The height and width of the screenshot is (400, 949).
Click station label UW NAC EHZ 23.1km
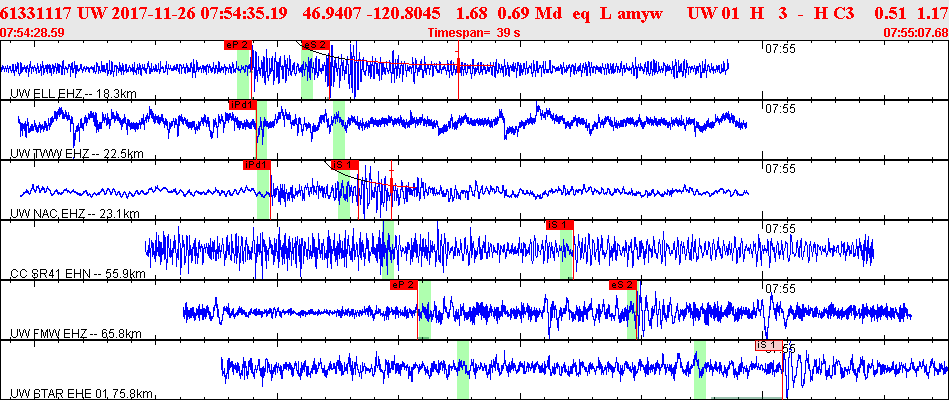point(75,214)
